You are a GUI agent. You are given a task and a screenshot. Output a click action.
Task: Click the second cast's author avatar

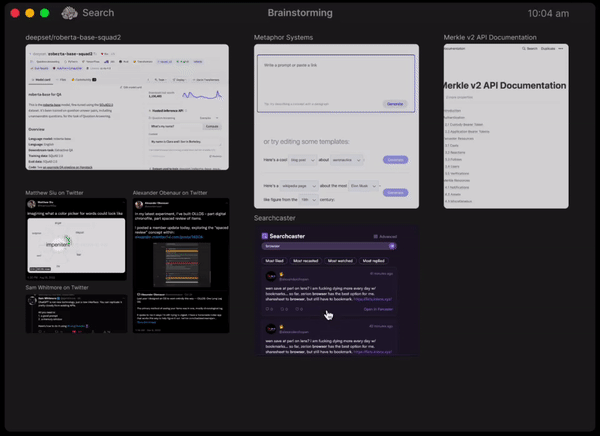(271, 329)
